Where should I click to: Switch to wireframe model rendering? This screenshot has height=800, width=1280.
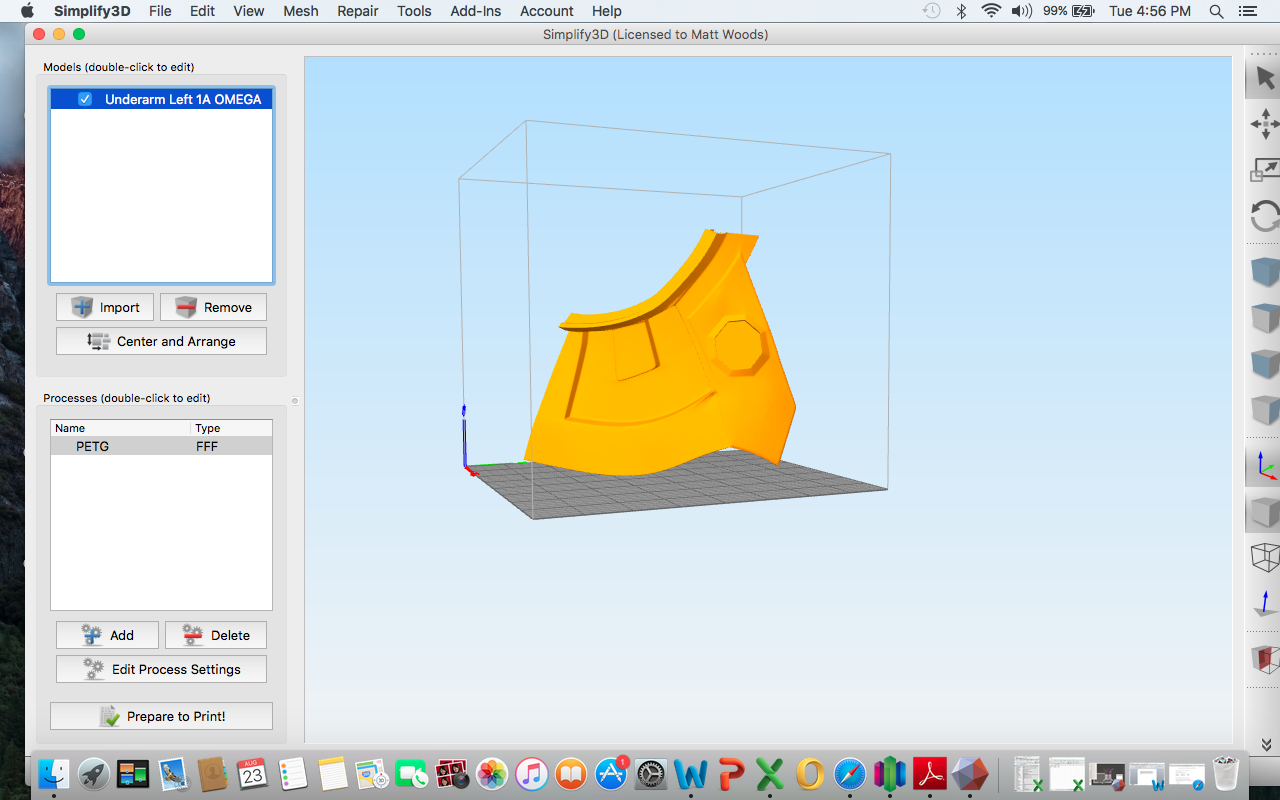1265,558
